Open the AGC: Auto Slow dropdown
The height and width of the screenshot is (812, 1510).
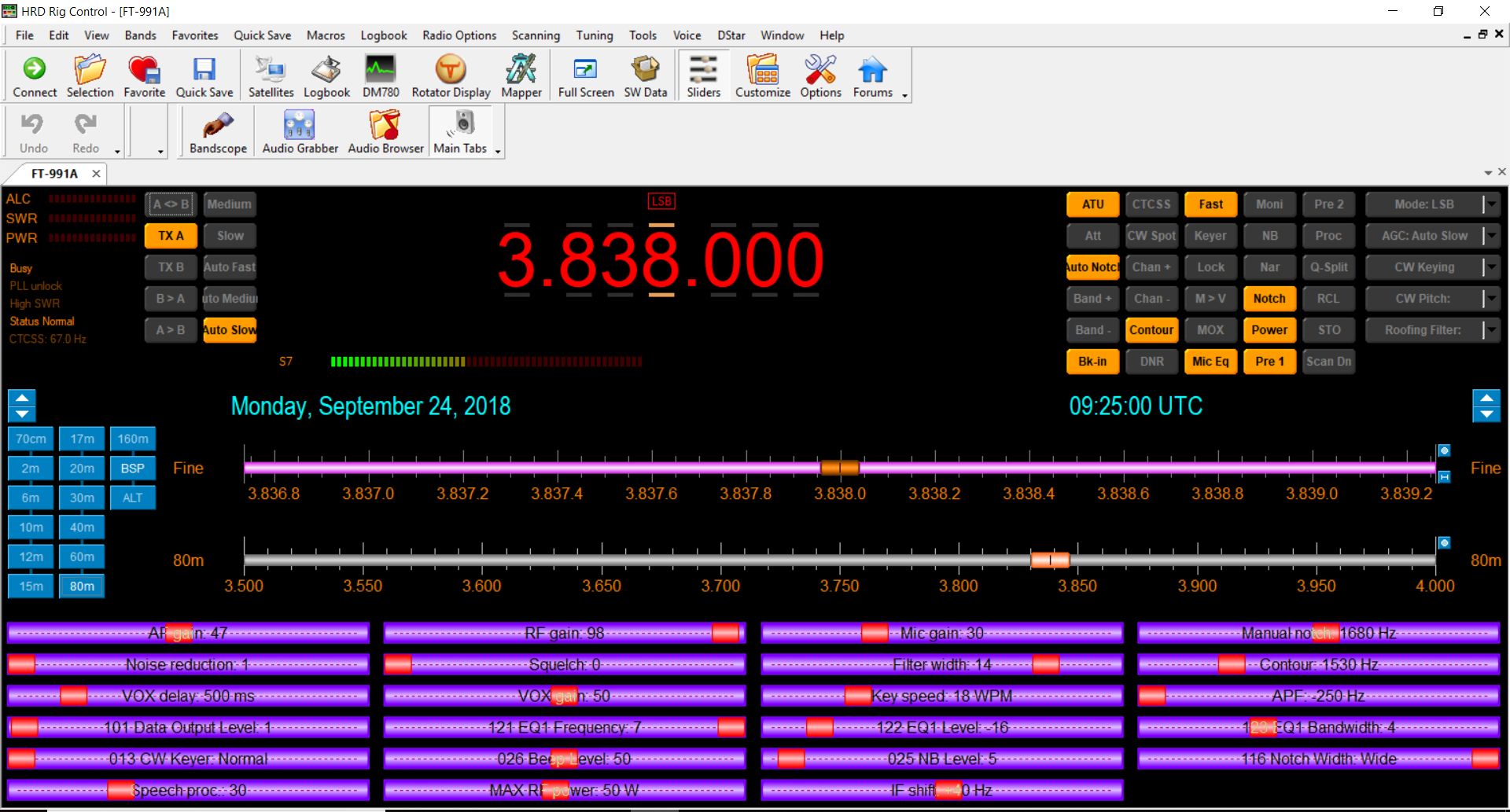coord(1490,236)
